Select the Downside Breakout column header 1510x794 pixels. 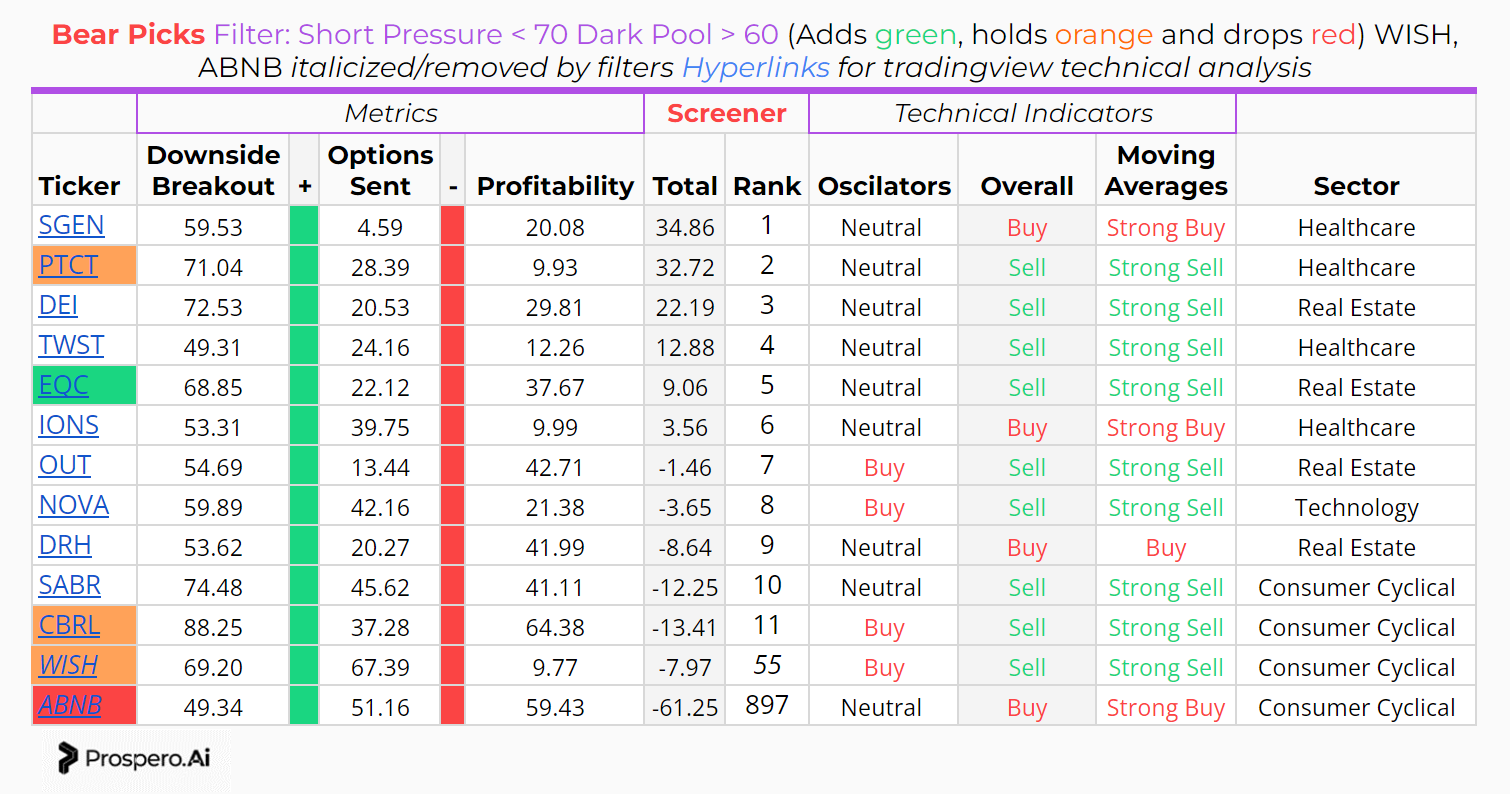213,170
